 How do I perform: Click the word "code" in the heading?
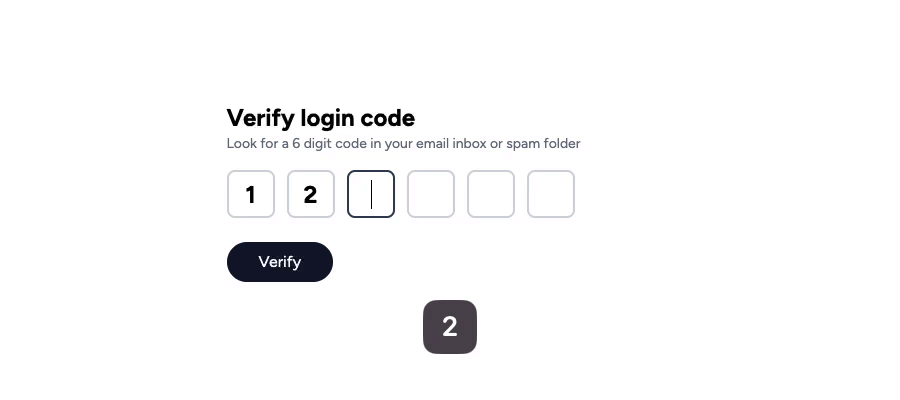387,118
